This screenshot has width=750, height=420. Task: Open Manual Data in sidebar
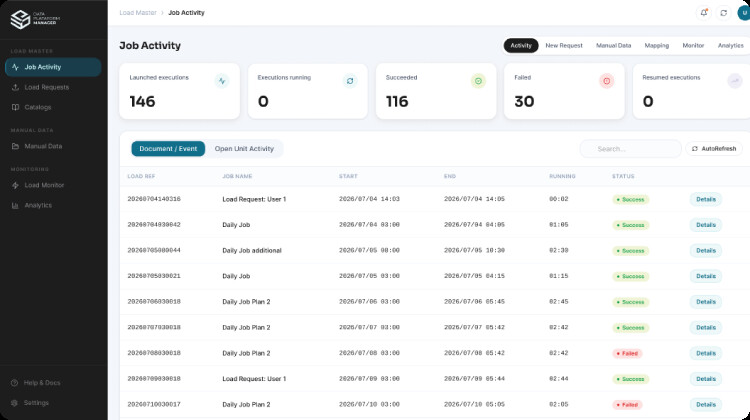53,146
